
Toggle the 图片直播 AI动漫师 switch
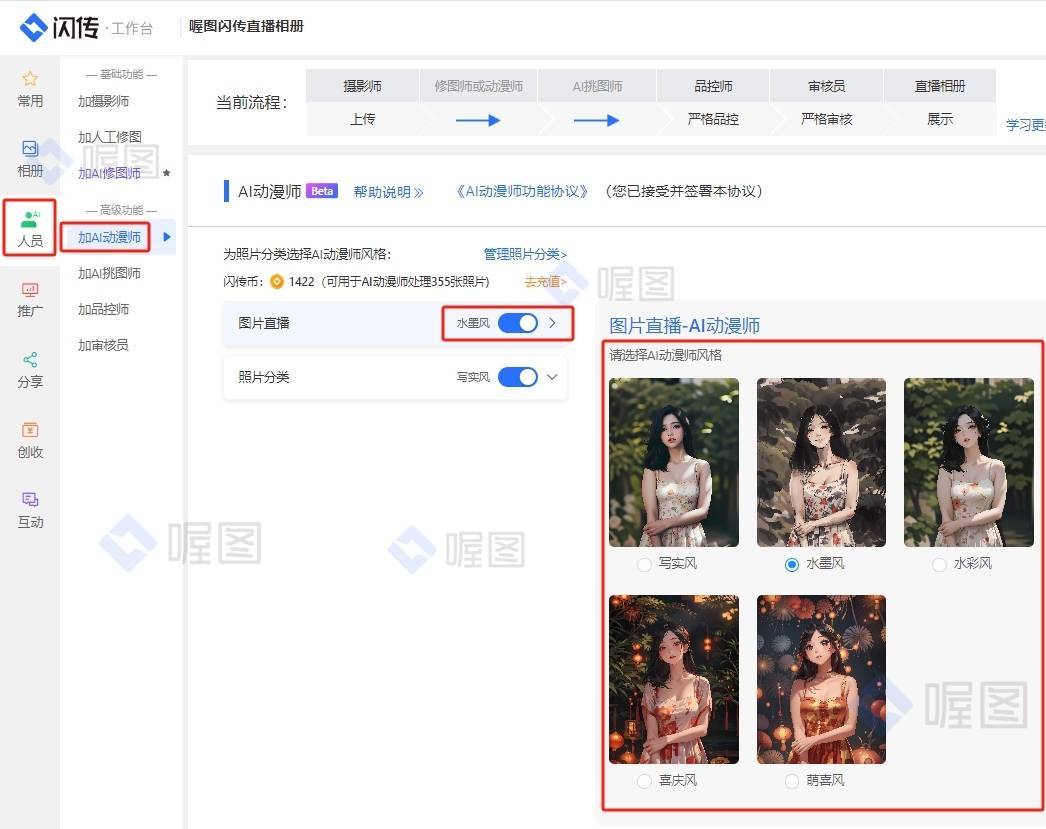coord(518,323)
